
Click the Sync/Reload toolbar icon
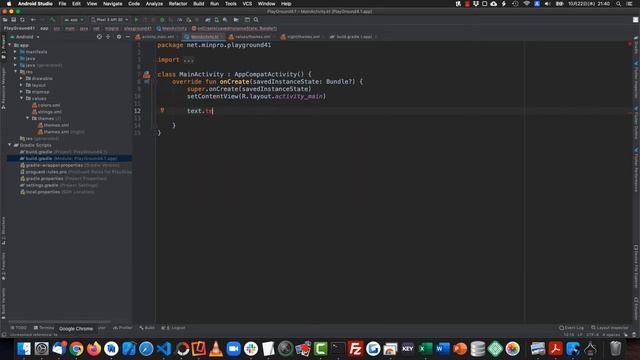click(x=22, y=20)
